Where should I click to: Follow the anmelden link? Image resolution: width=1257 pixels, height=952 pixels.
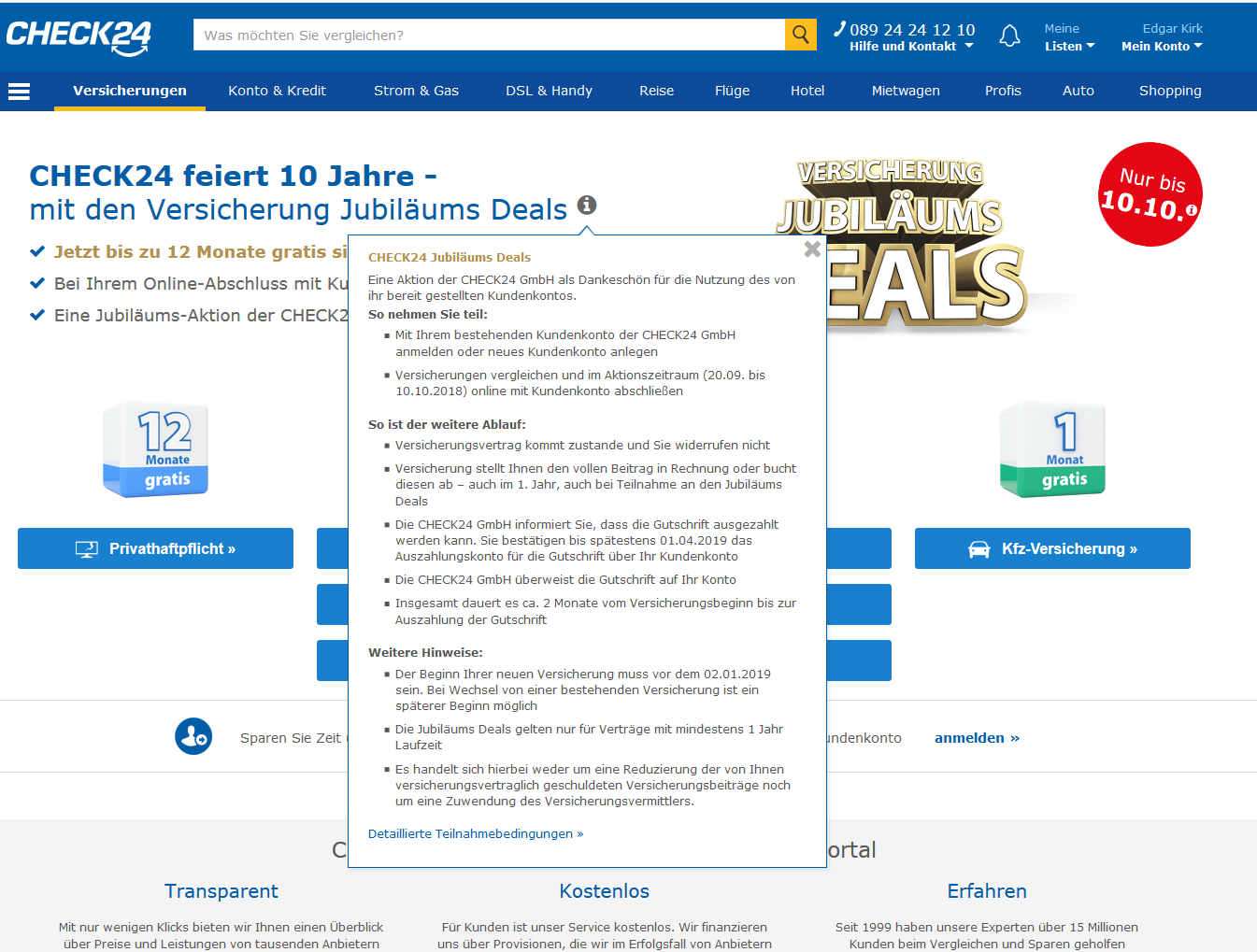click(x=977, y=738)
